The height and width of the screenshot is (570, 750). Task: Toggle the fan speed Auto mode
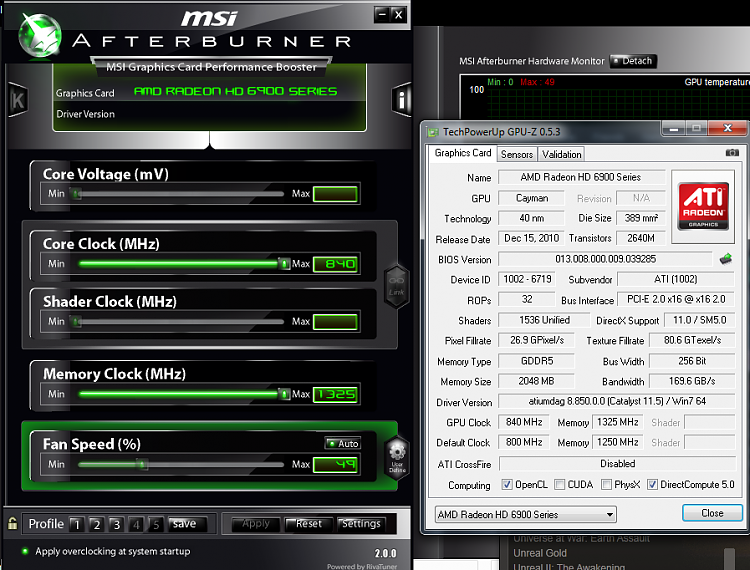point(343,443)
